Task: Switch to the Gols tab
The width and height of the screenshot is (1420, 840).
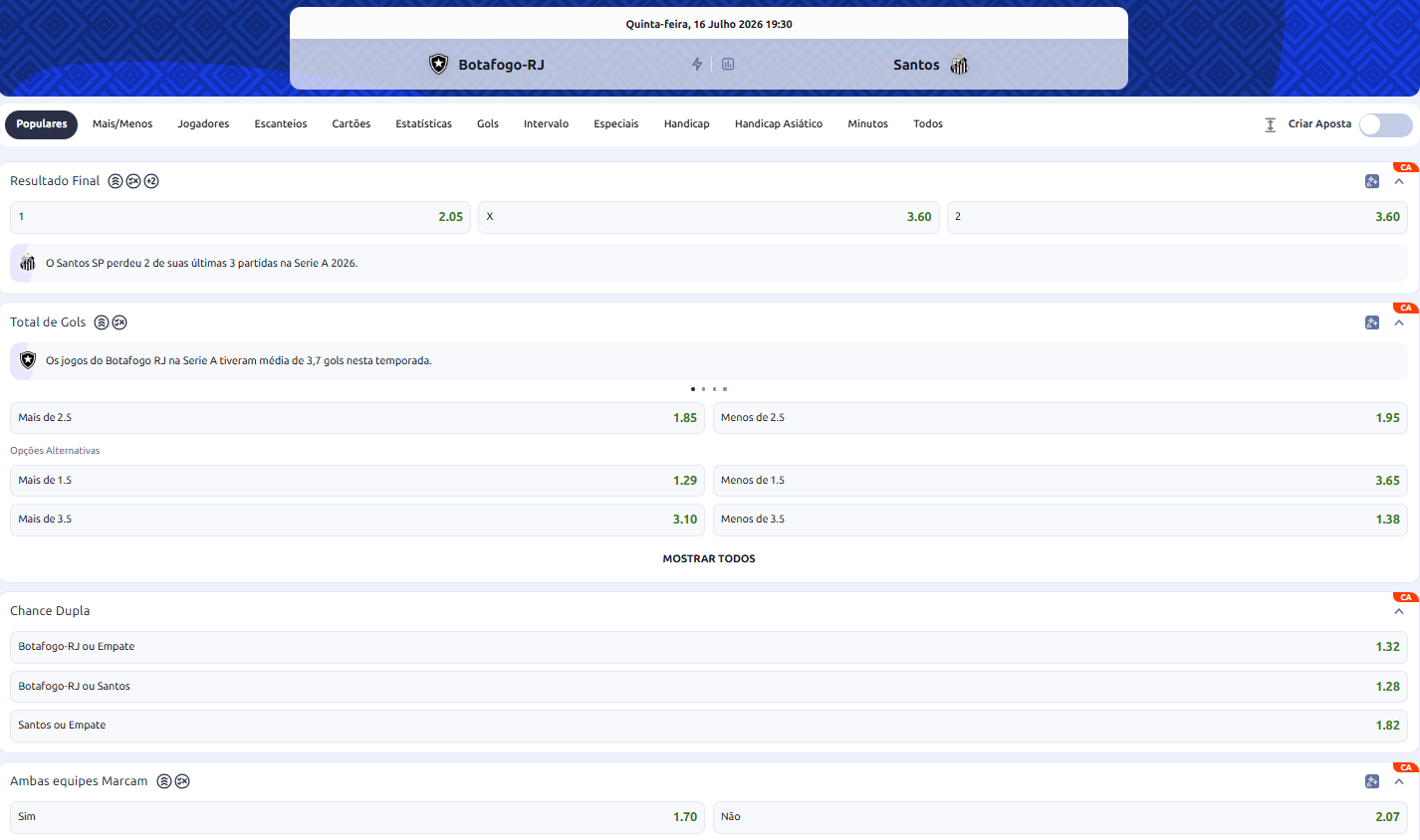Action: click(488, 124)
